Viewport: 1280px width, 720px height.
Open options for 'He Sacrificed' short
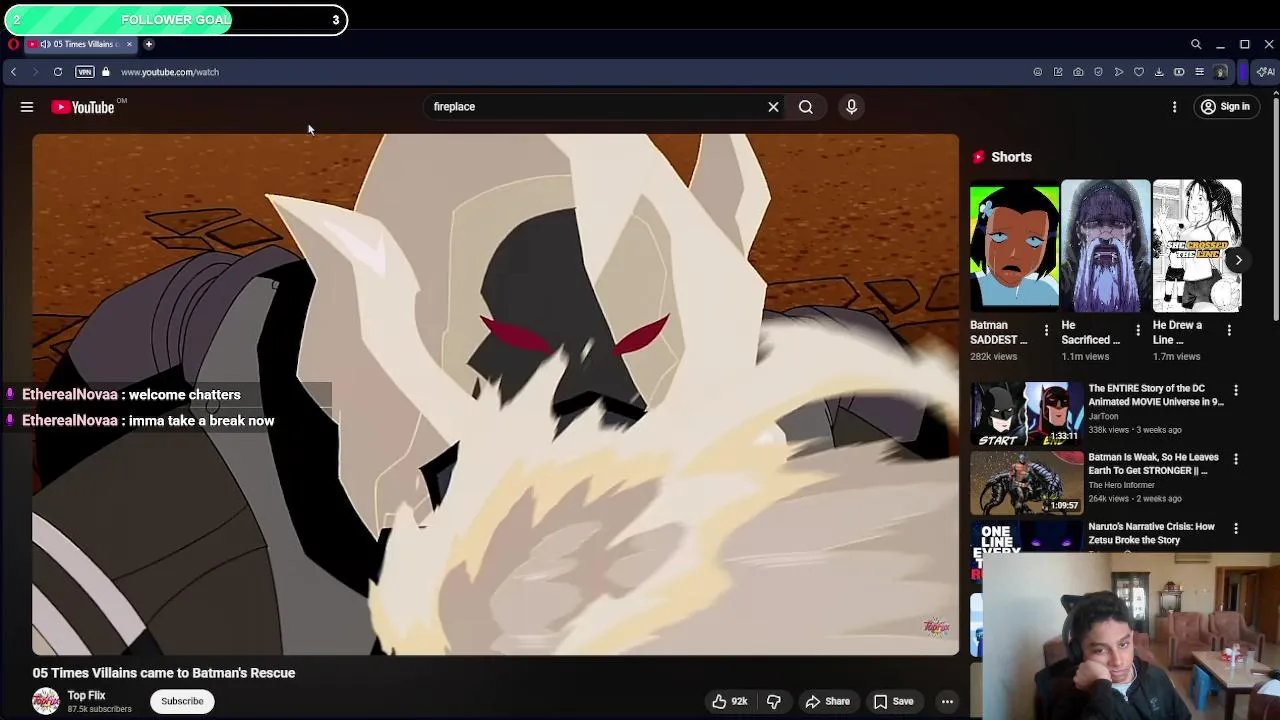click(x=1137, y=330)
